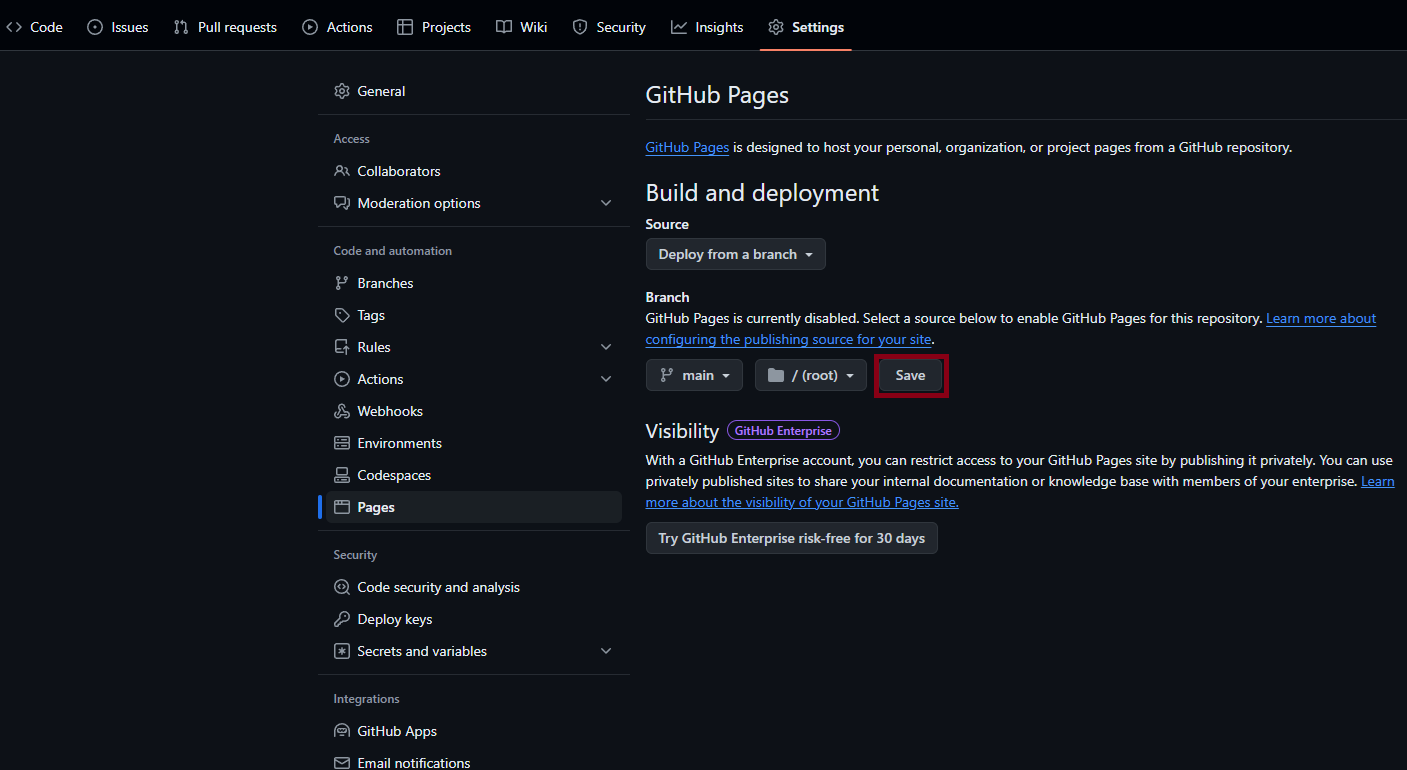Screen dimensions: 1407x770
Task: Open the main branch selector dropdown
Action: (x=695, y=375)
